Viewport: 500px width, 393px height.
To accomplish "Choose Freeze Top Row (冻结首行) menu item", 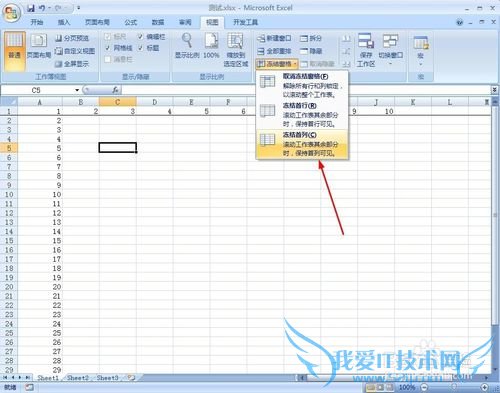I will [302, 115].
